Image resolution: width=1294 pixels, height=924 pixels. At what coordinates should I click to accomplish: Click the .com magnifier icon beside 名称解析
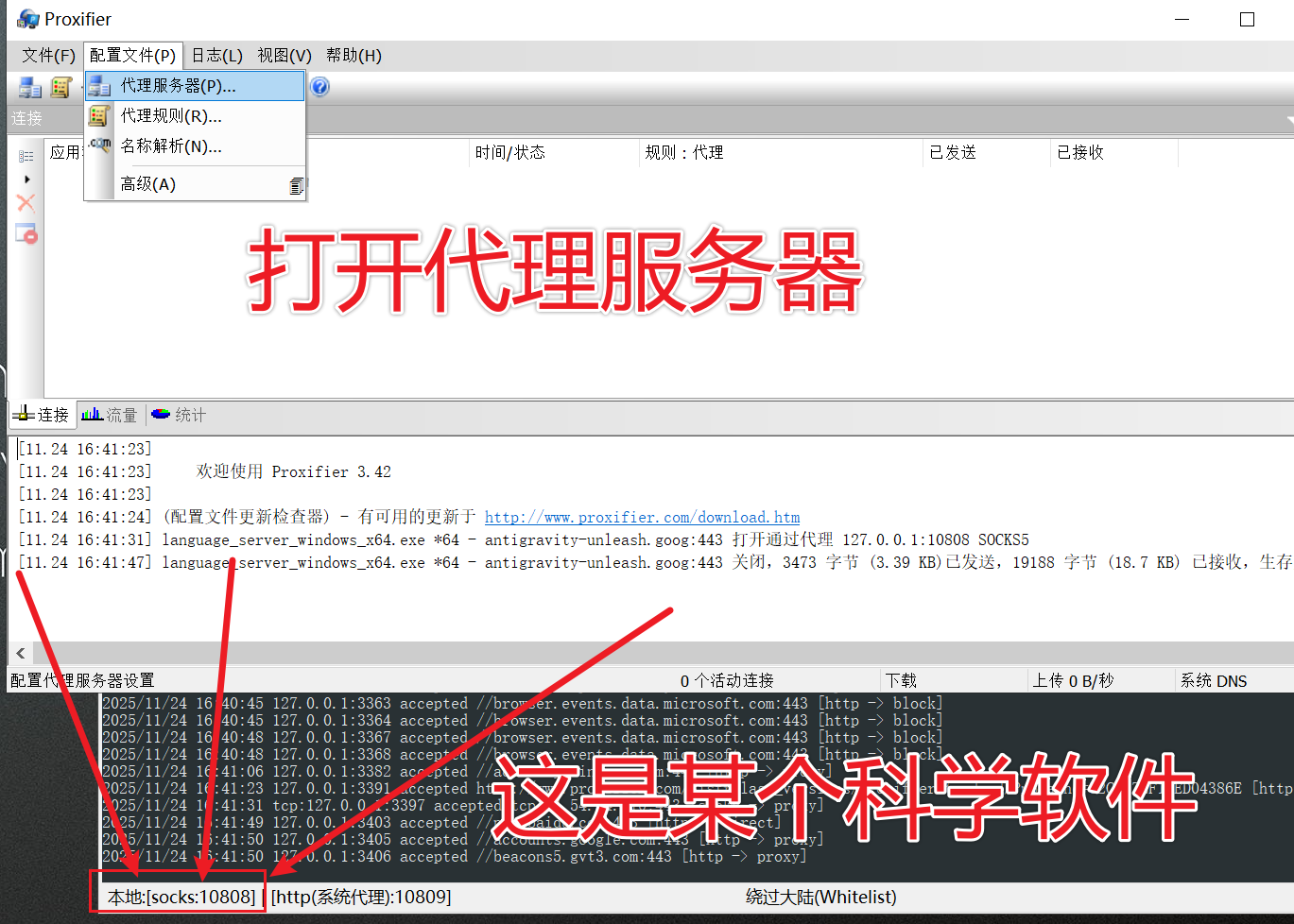click(x=99, y=142)
